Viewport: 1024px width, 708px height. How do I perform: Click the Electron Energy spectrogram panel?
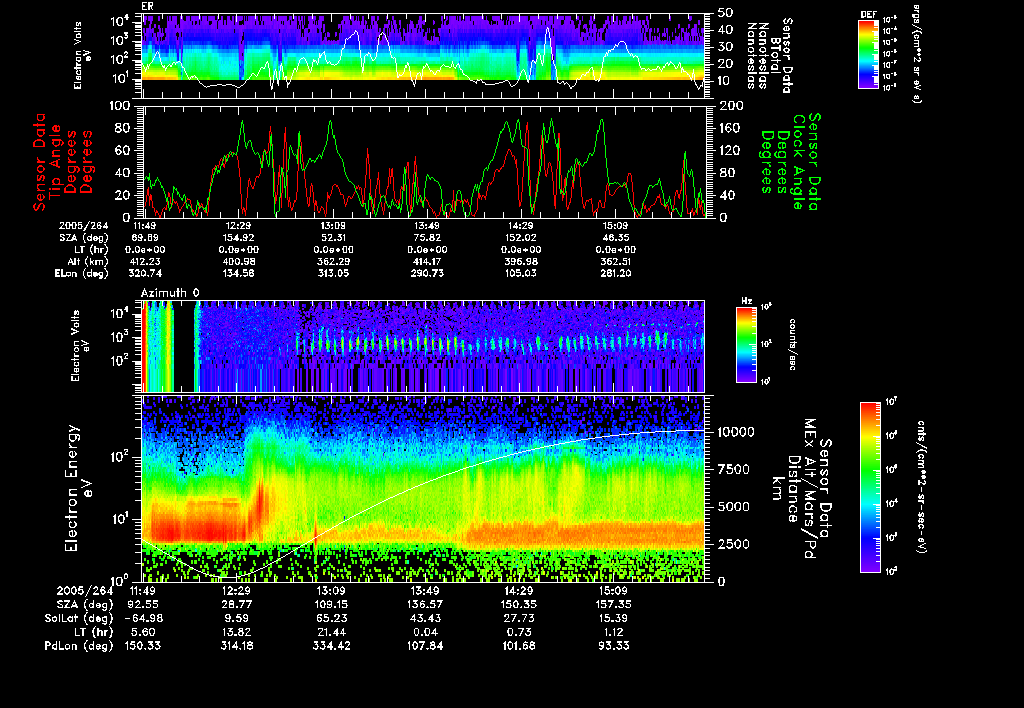pos(424,489)
